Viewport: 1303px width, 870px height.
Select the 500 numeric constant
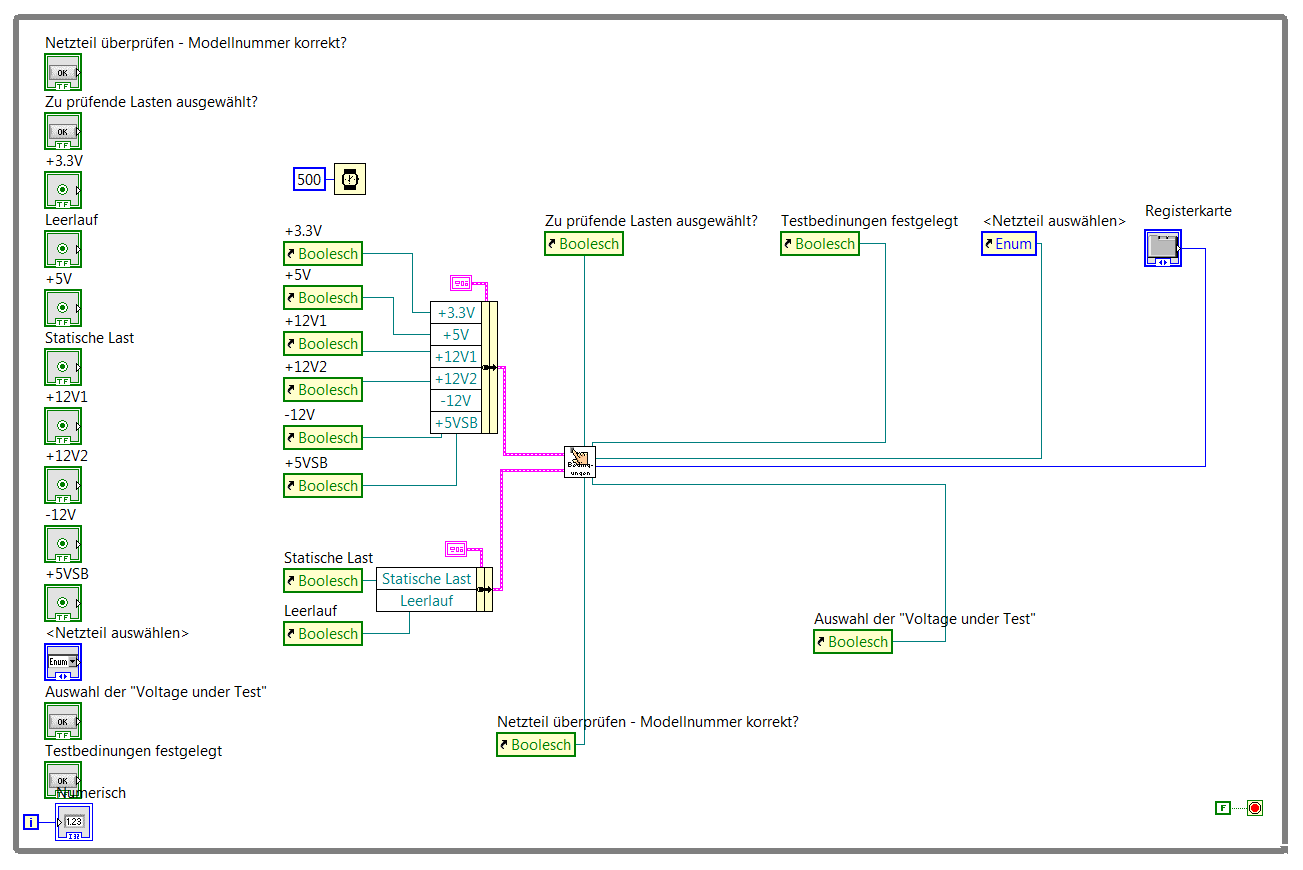click(310, 180)
